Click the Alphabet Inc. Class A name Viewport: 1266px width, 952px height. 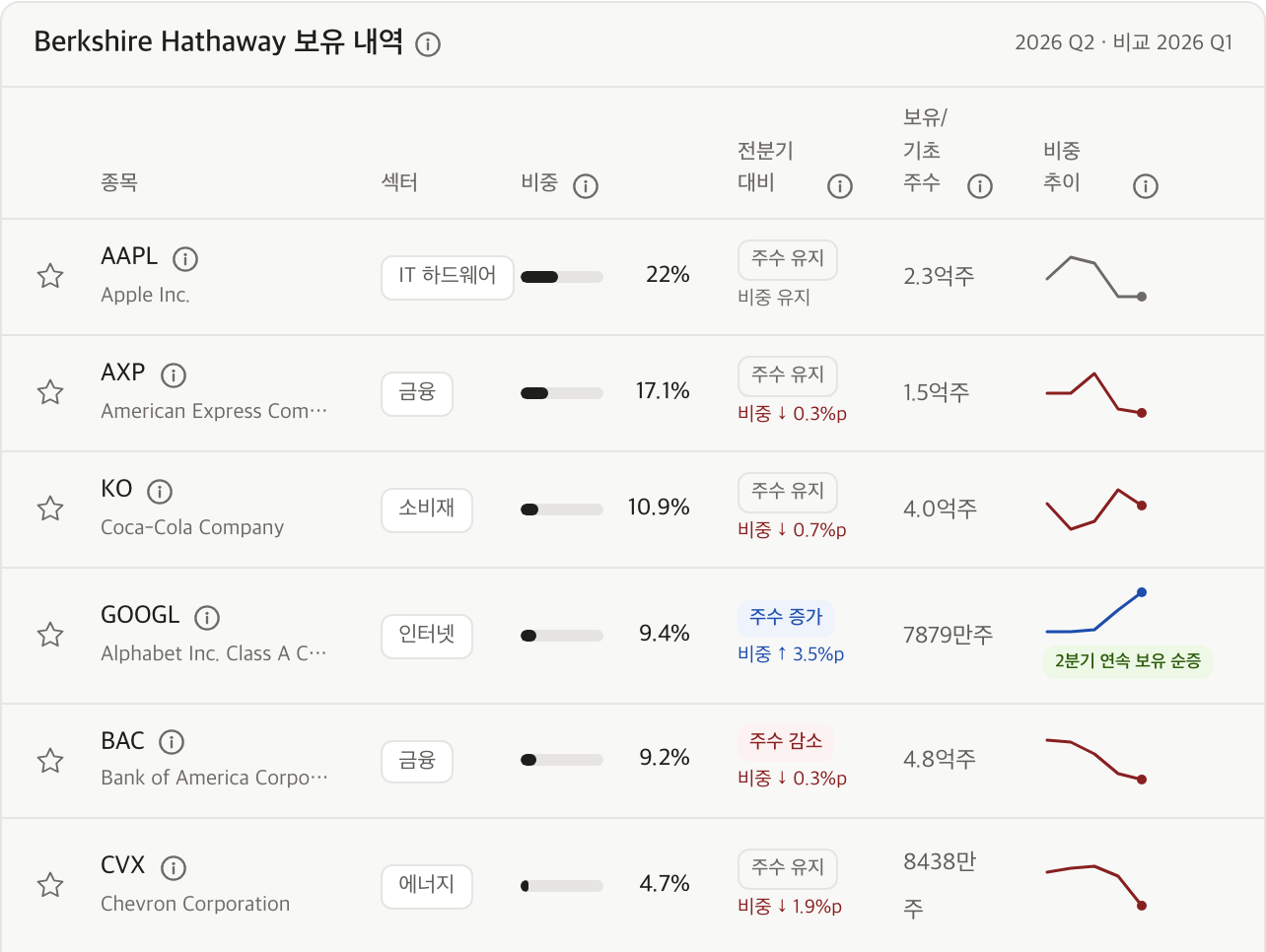coord(214,653)
